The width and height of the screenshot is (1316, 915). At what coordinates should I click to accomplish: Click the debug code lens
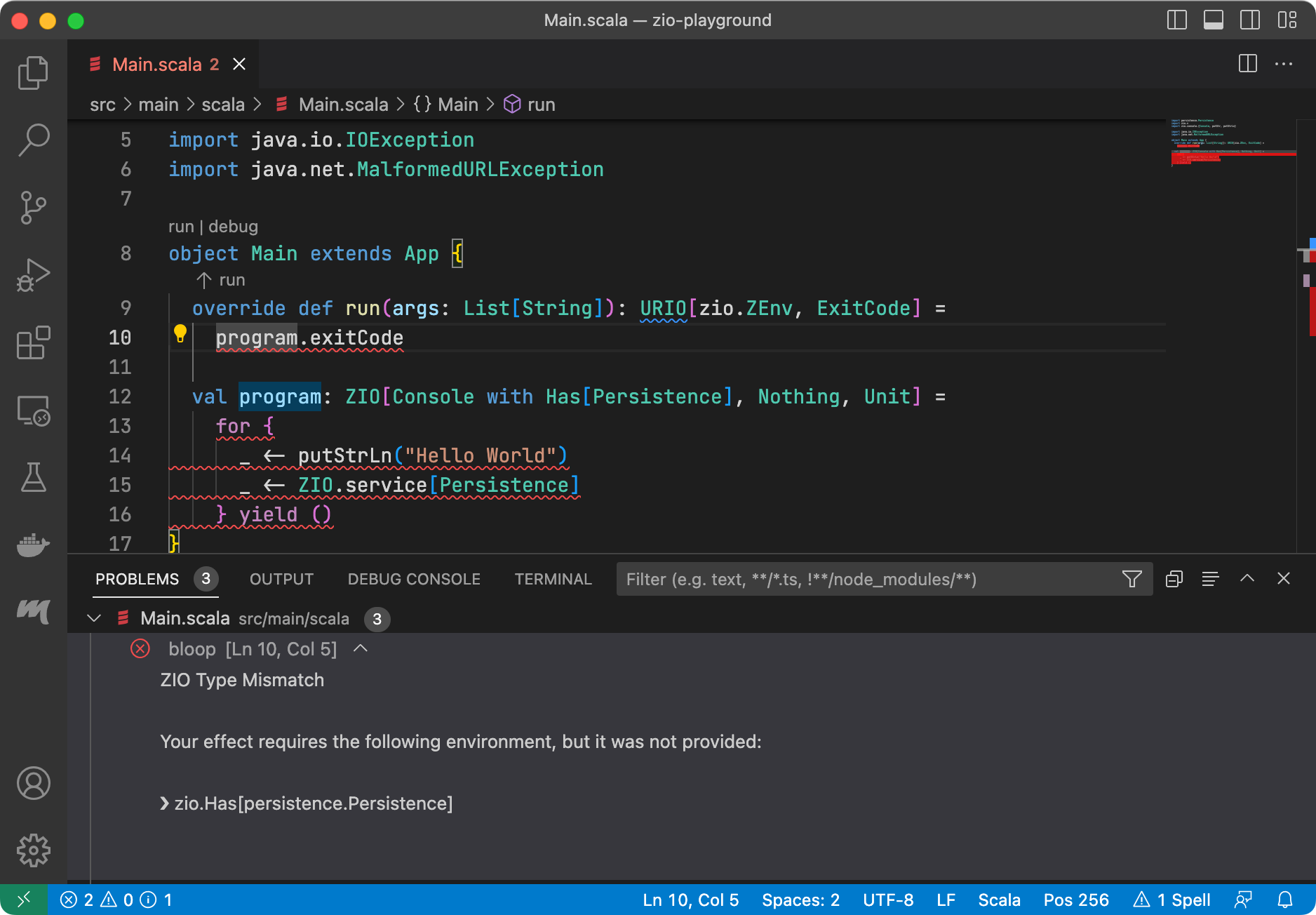point(234,227)
